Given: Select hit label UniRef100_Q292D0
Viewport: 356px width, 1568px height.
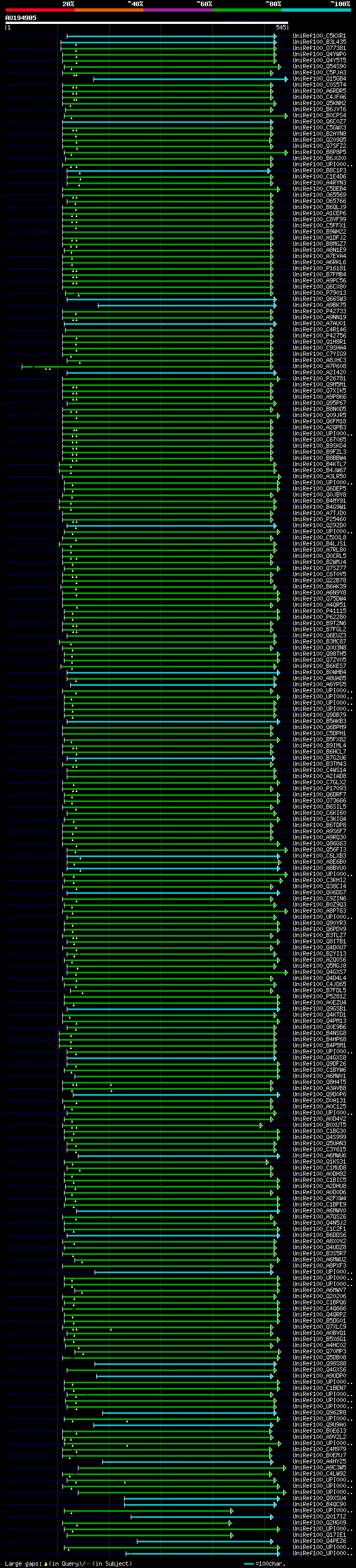Looking at the screenshot, I should point(319,525).
